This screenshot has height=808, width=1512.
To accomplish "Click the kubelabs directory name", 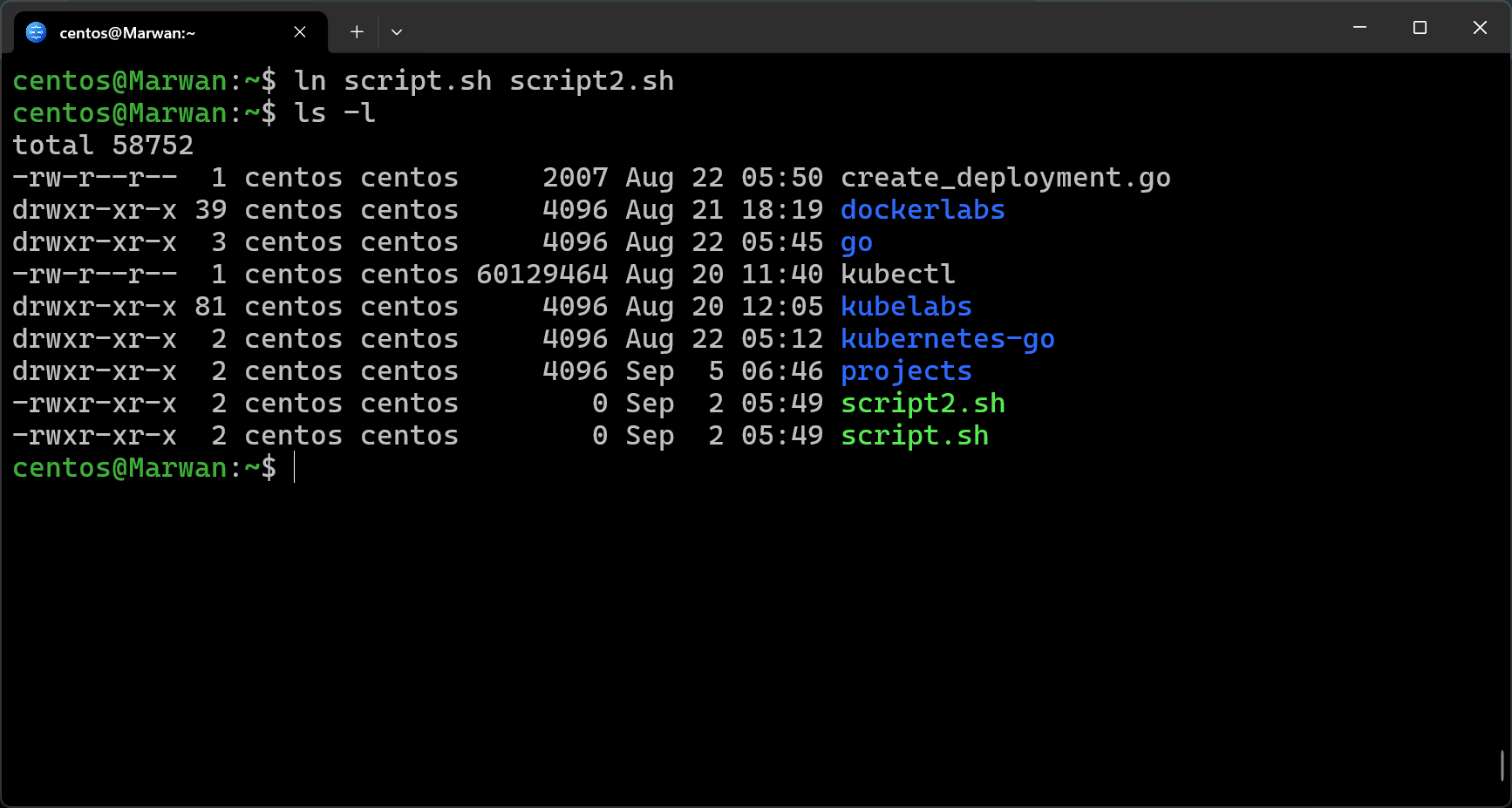I will (x=906, y=307).
